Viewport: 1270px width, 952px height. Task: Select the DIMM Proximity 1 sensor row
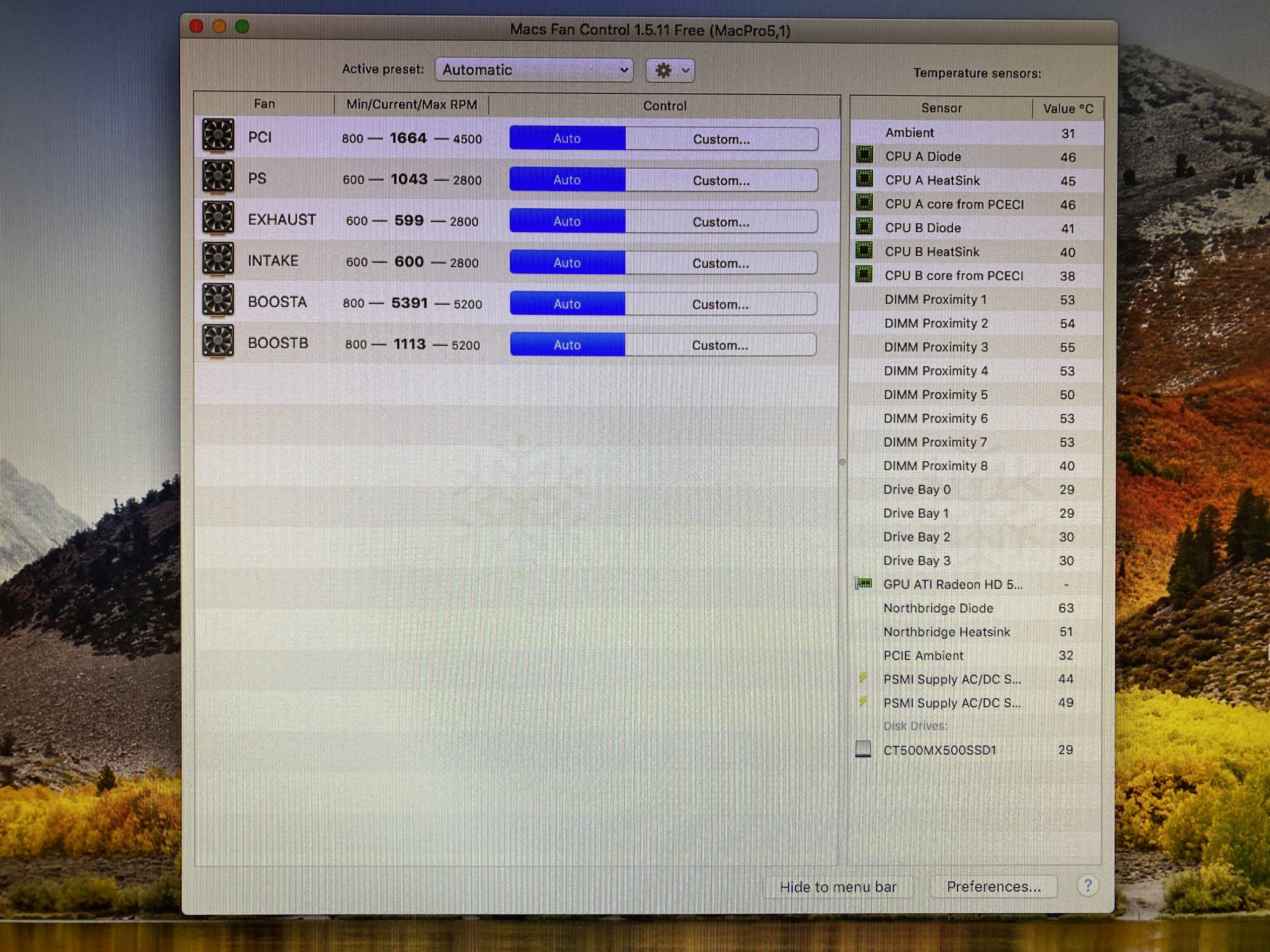976,300
